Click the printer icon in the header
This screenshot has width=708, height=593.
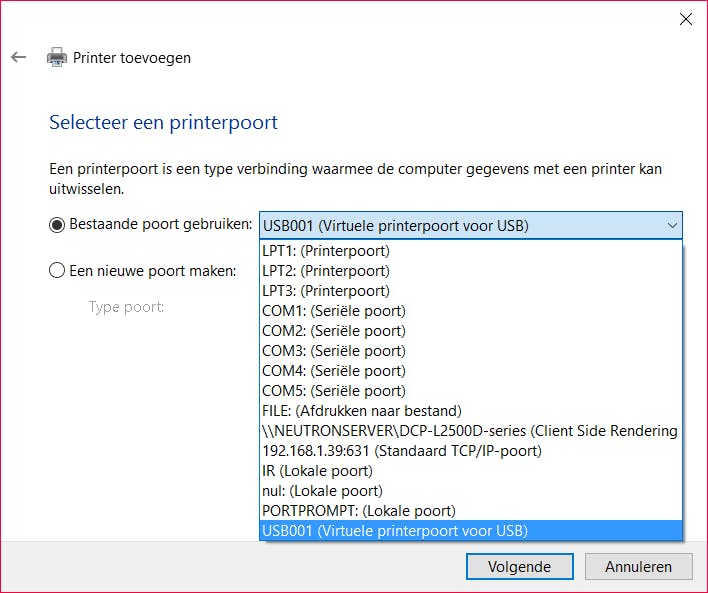pyautogui.click(x=57, y=57)
